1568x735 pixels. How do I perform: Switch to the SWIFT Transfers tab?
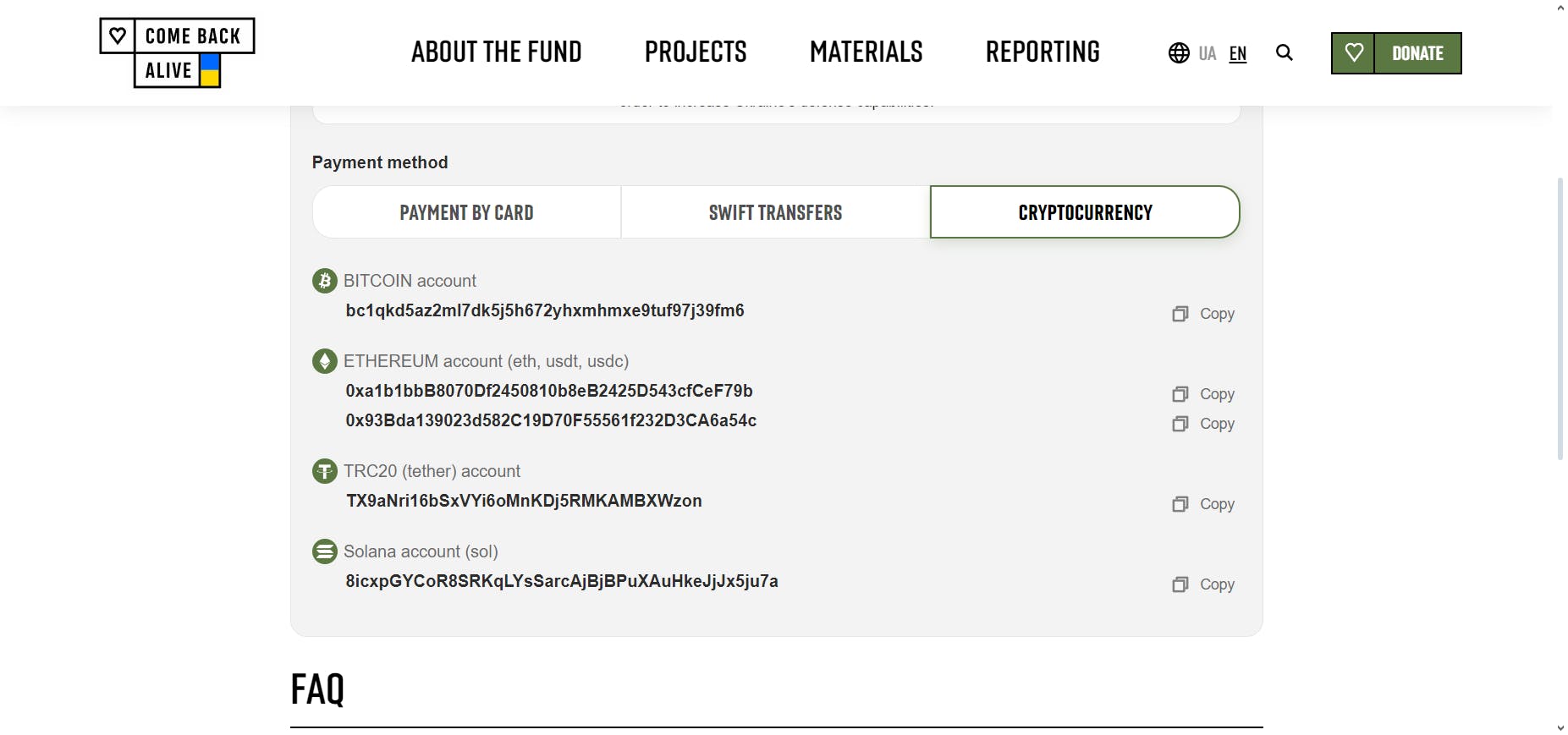tap(775, 212)
